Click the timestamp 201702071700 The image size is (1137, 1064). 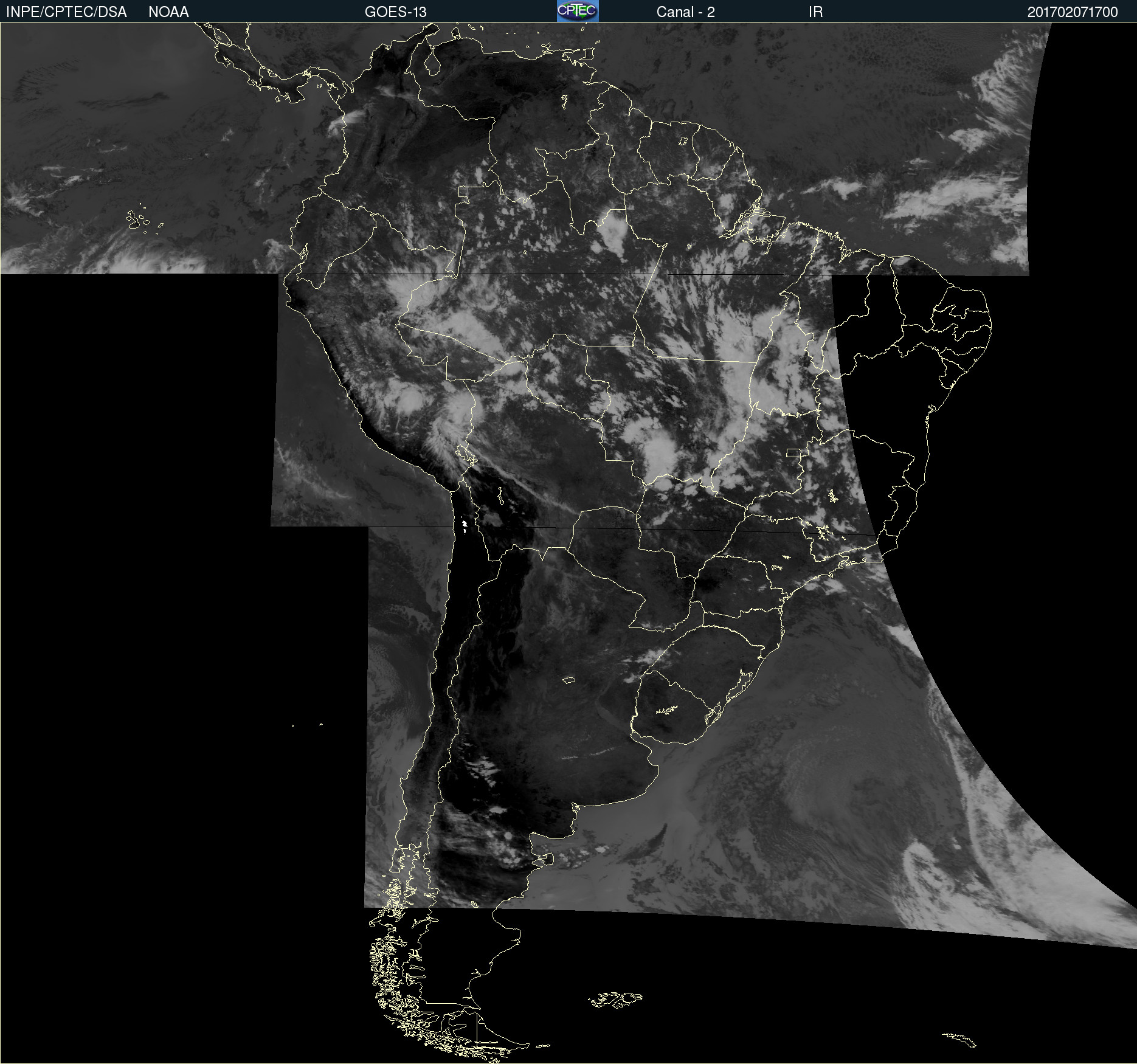tap(1073, 12)
